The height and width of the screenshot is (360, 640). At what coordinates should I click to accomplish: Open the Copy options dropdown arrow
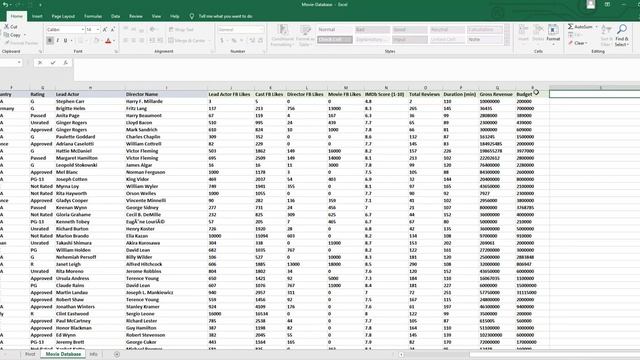click(24, 35)
